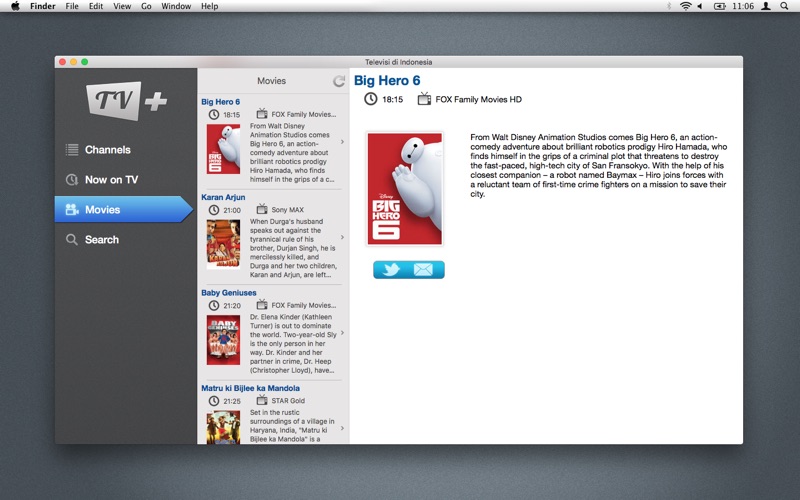Viewport: 800px width, 500px height.
Task: Click the Wi-Fi status icon
Action: [686, 6]
